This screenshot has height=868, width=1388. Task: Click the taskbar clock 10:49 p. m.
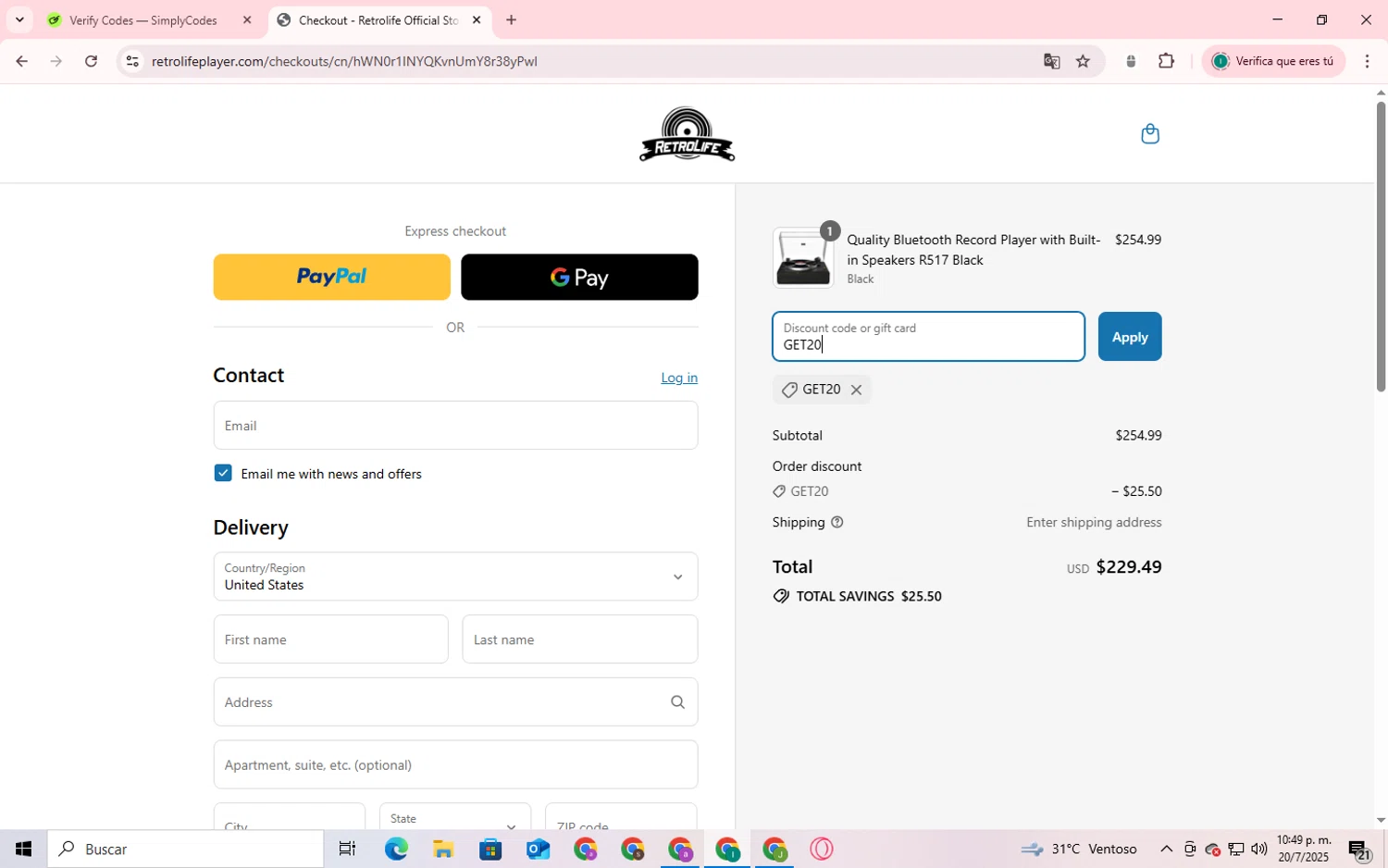[x=1303, y=849]
